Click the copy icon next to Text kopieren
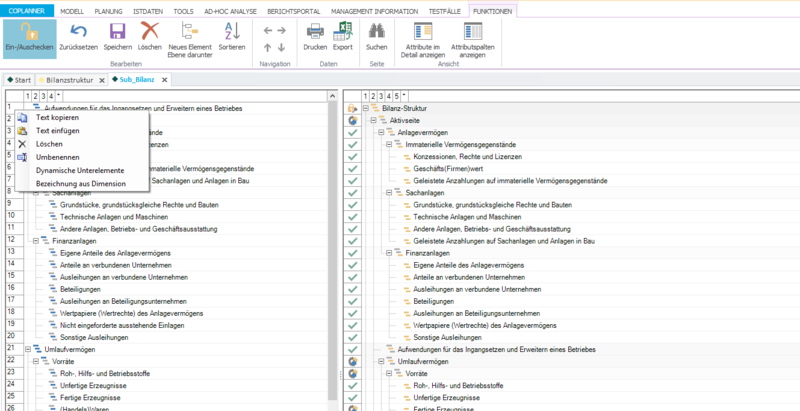 point(22,118)
